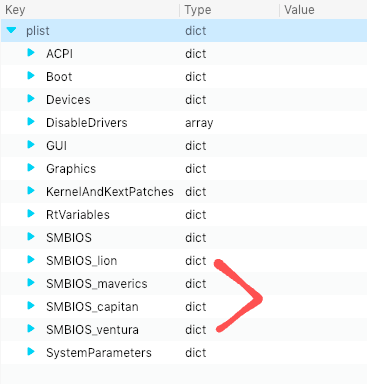Click the dict type of RtVariables

(x=196, y=215)
